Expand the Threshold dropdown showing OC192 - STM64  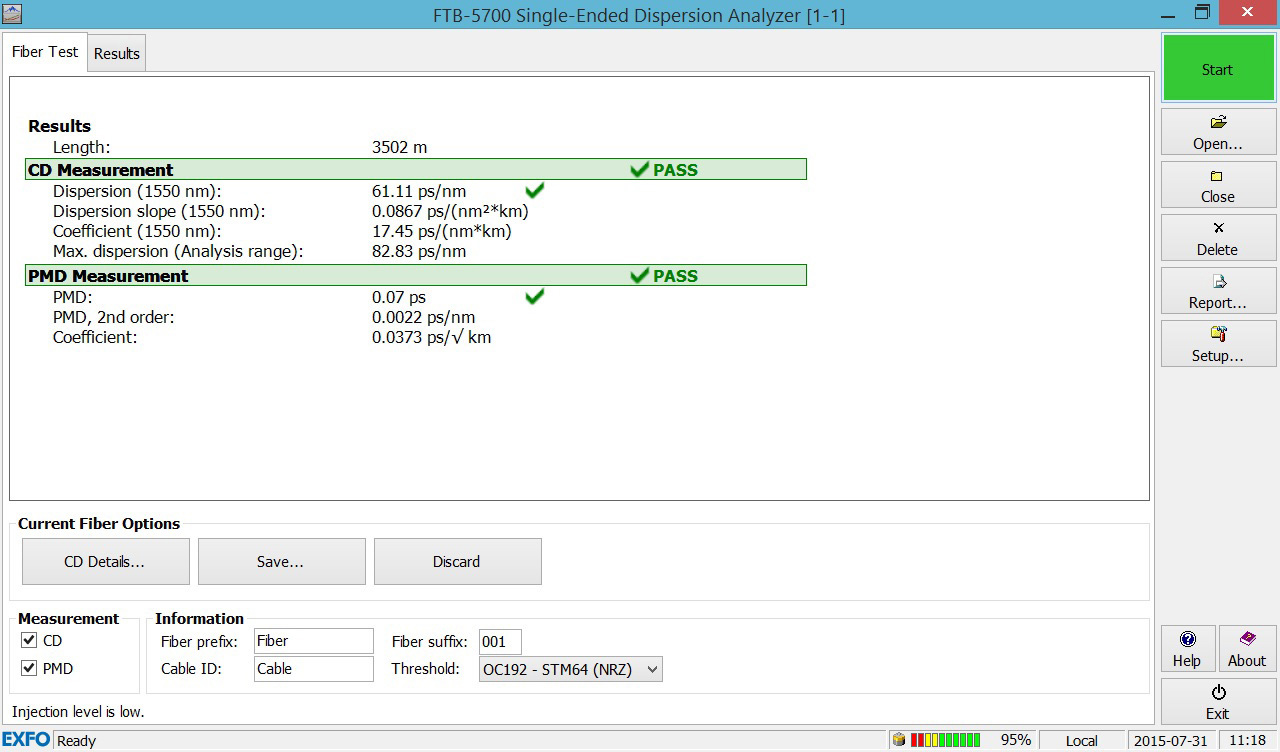[x=570, y=669]
